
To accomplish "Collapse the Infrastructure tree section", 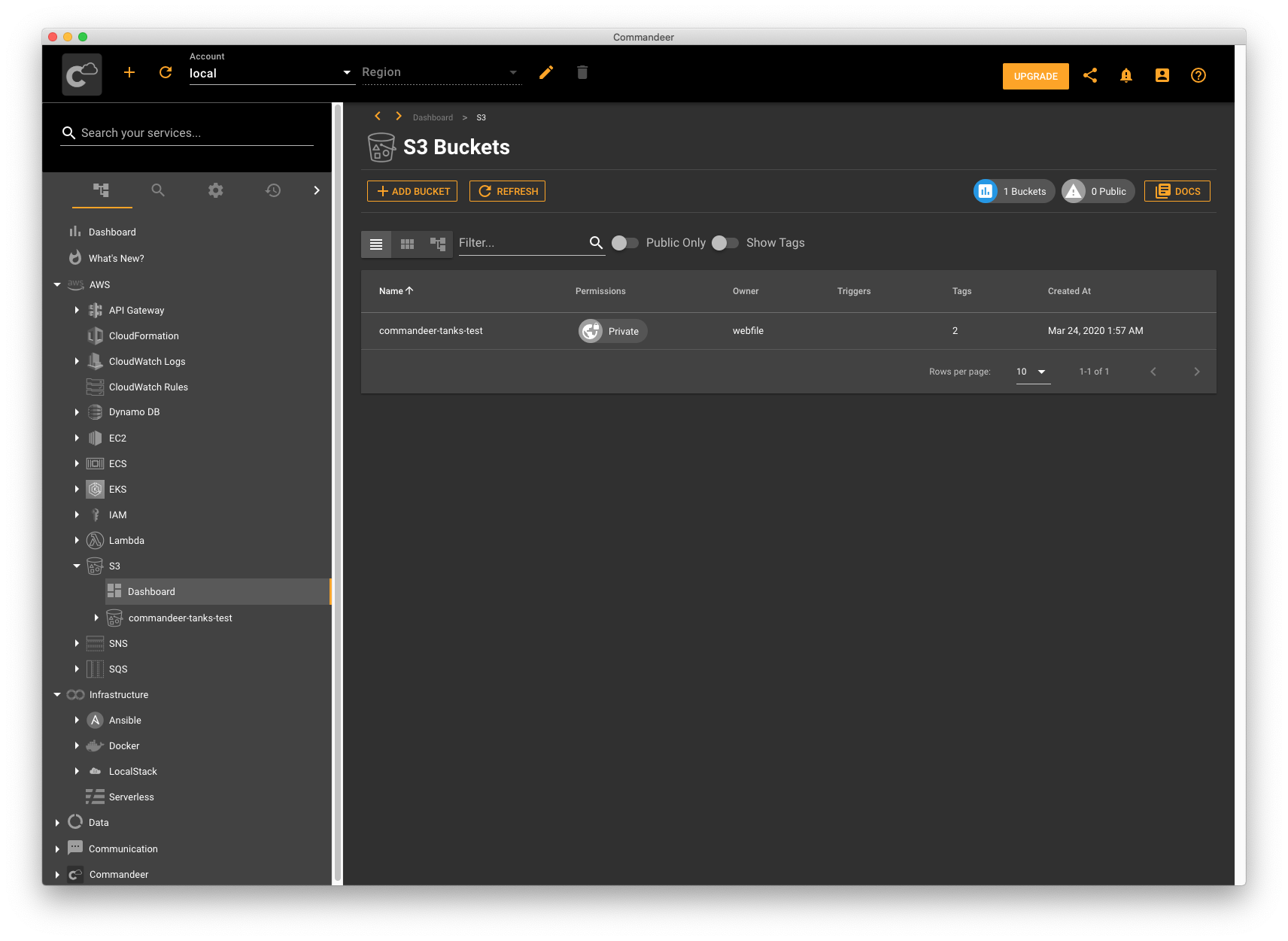I will coord(57,694).
